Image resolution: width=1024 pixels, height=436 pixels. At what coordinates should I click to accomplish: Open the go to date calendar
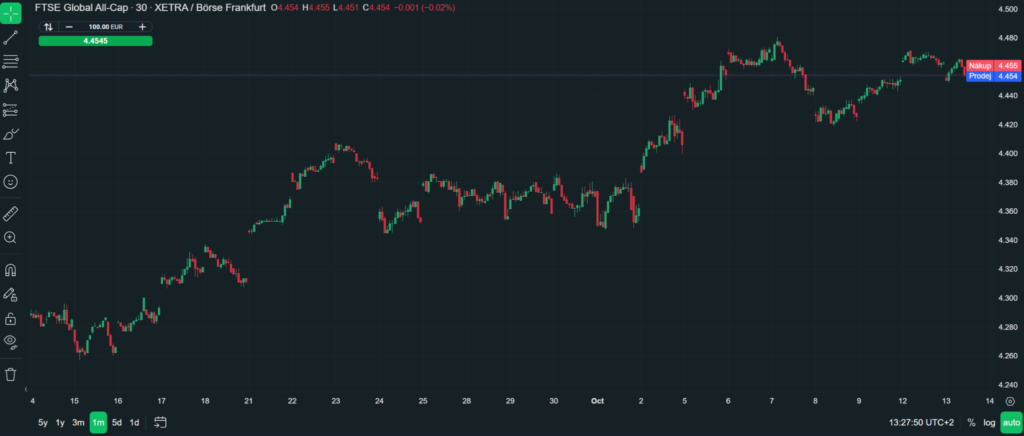(161, 423)
